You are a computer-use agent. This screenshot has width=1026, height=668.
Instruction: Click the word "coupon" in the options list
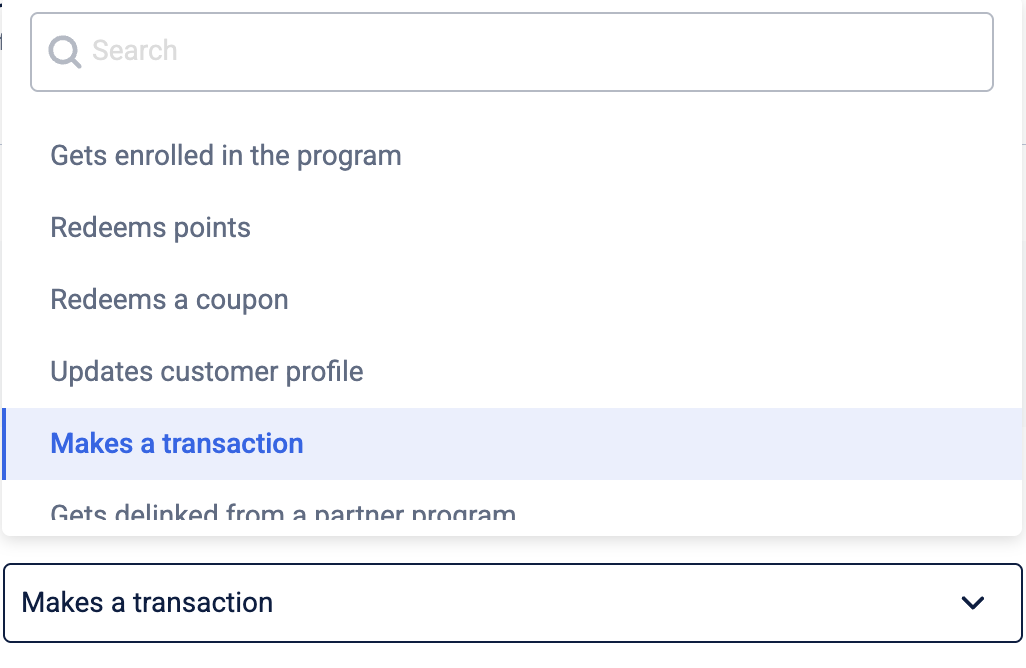[x=243, y=300]
